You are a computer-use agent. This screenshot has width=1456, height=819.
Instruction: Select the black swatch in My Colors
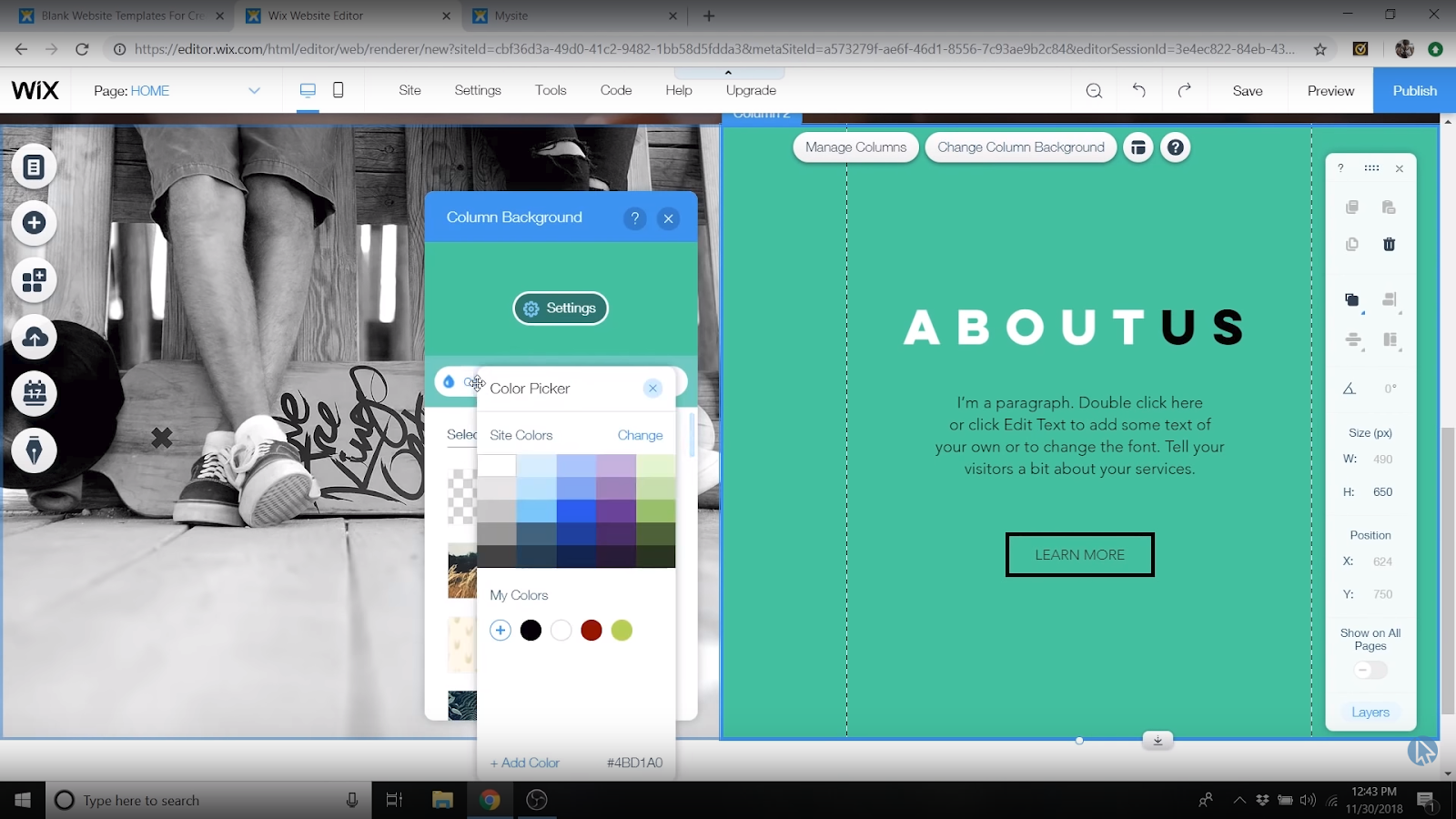coord(531,630)
